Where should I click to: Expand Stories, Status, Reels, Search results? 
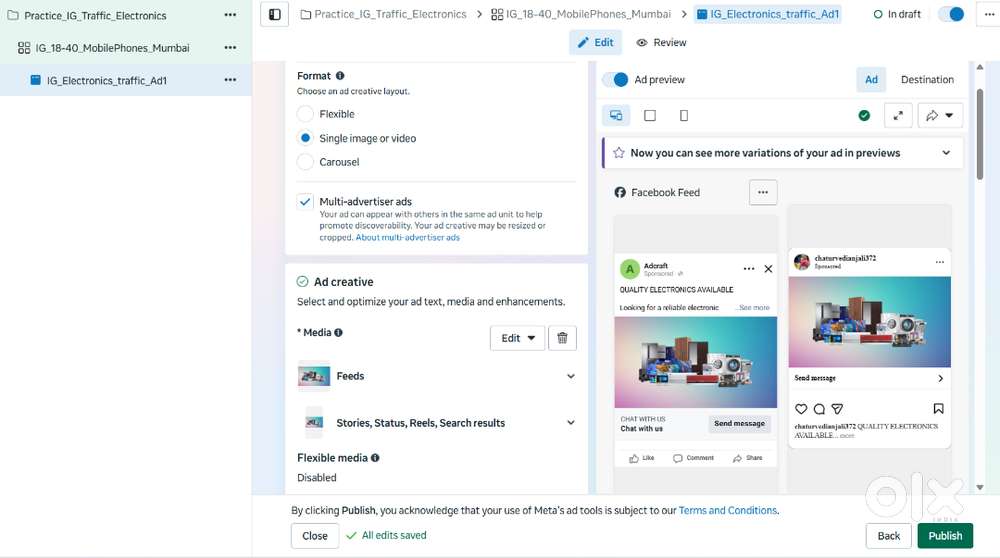[570, 423]
